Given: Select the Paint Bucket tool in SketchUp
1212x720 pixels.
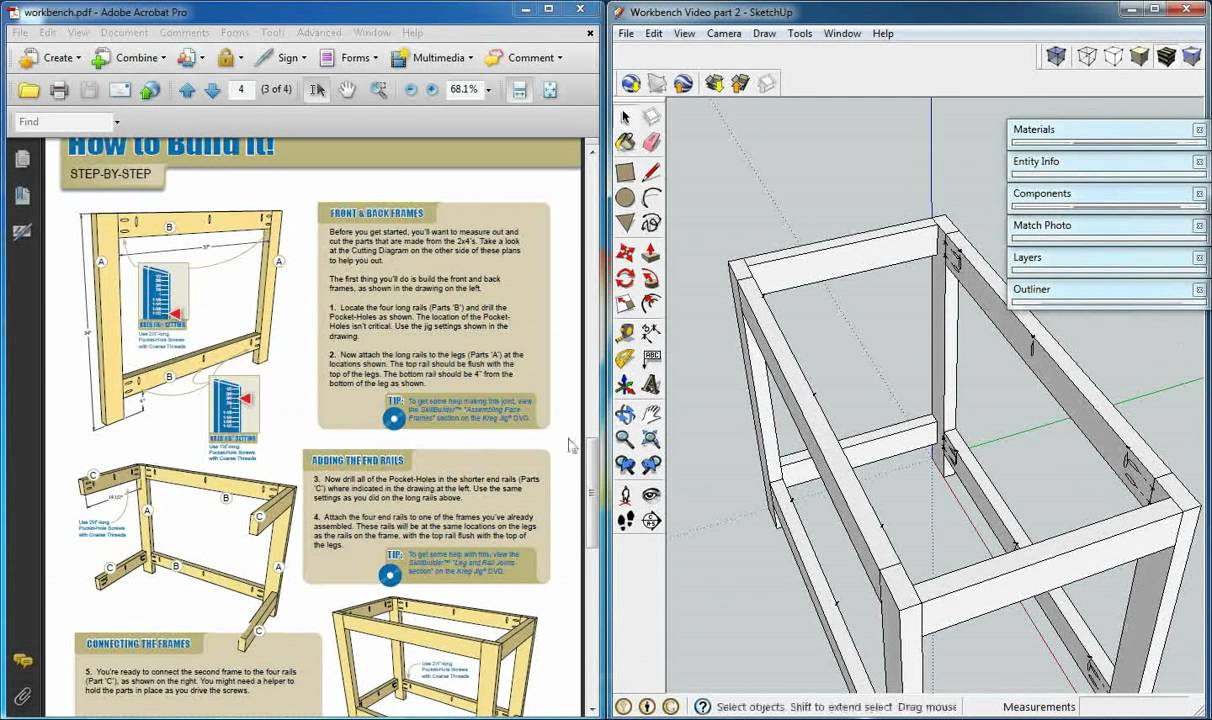Looking at the screenshot, I should [x=625, y=143].
